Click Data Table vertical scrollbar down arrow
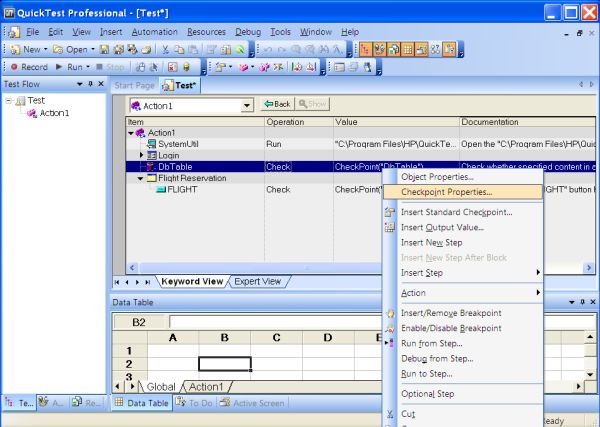This screenshot has height=427, width=600. click(590, 375)
